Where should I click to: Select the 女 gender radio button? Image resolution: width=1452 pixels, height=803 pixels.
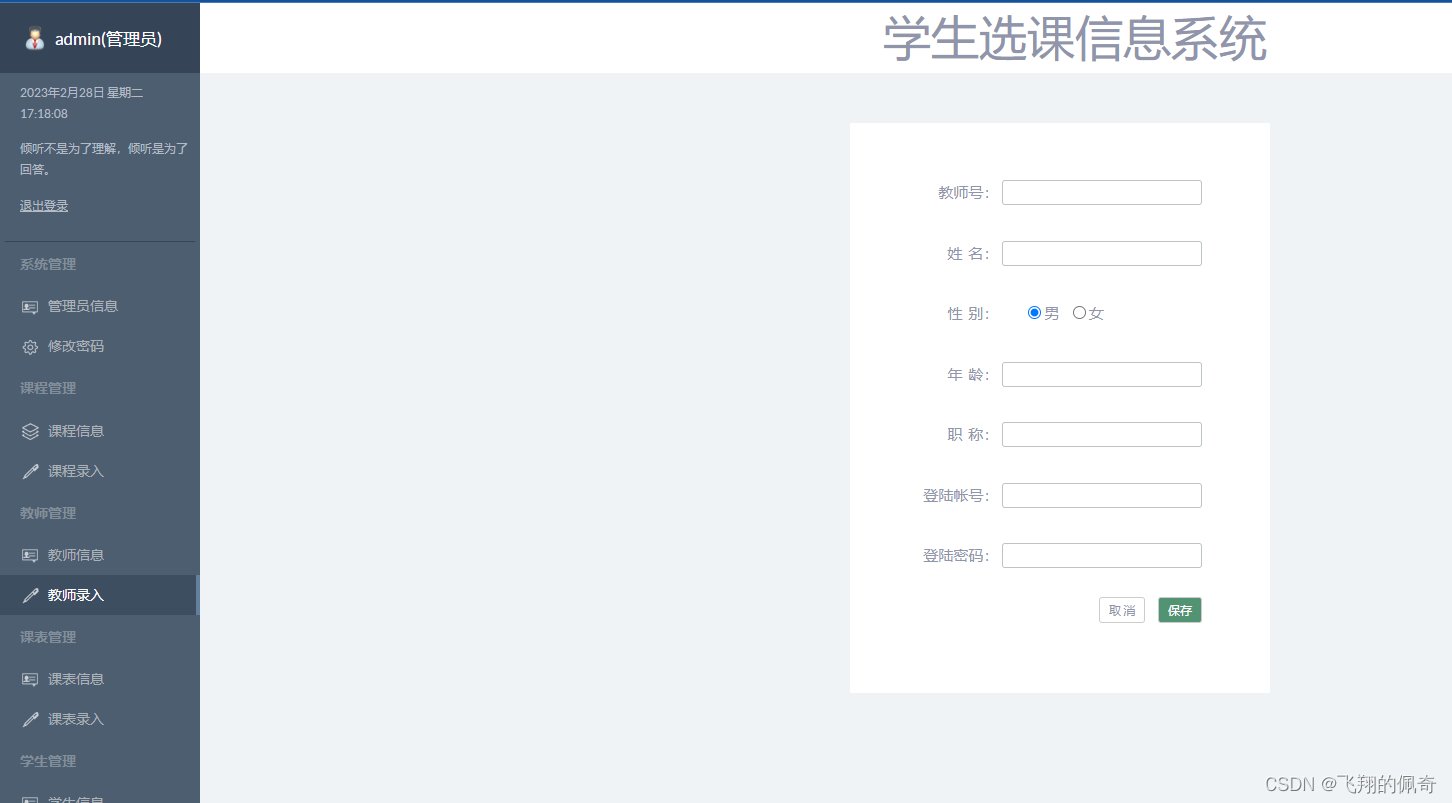[x=1079, y=313]
